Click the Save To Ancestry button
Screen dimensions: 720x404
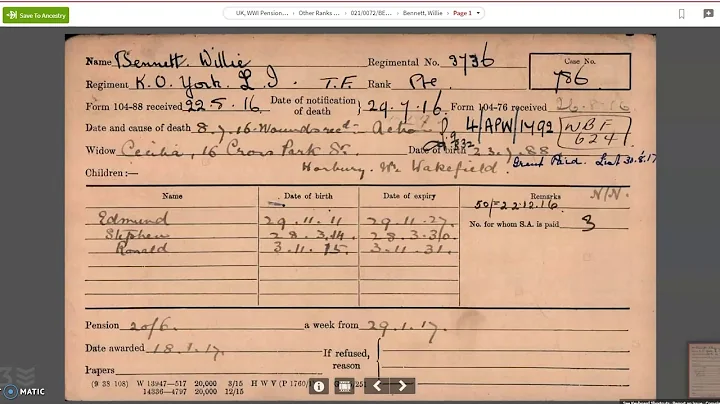pos(36,15)
